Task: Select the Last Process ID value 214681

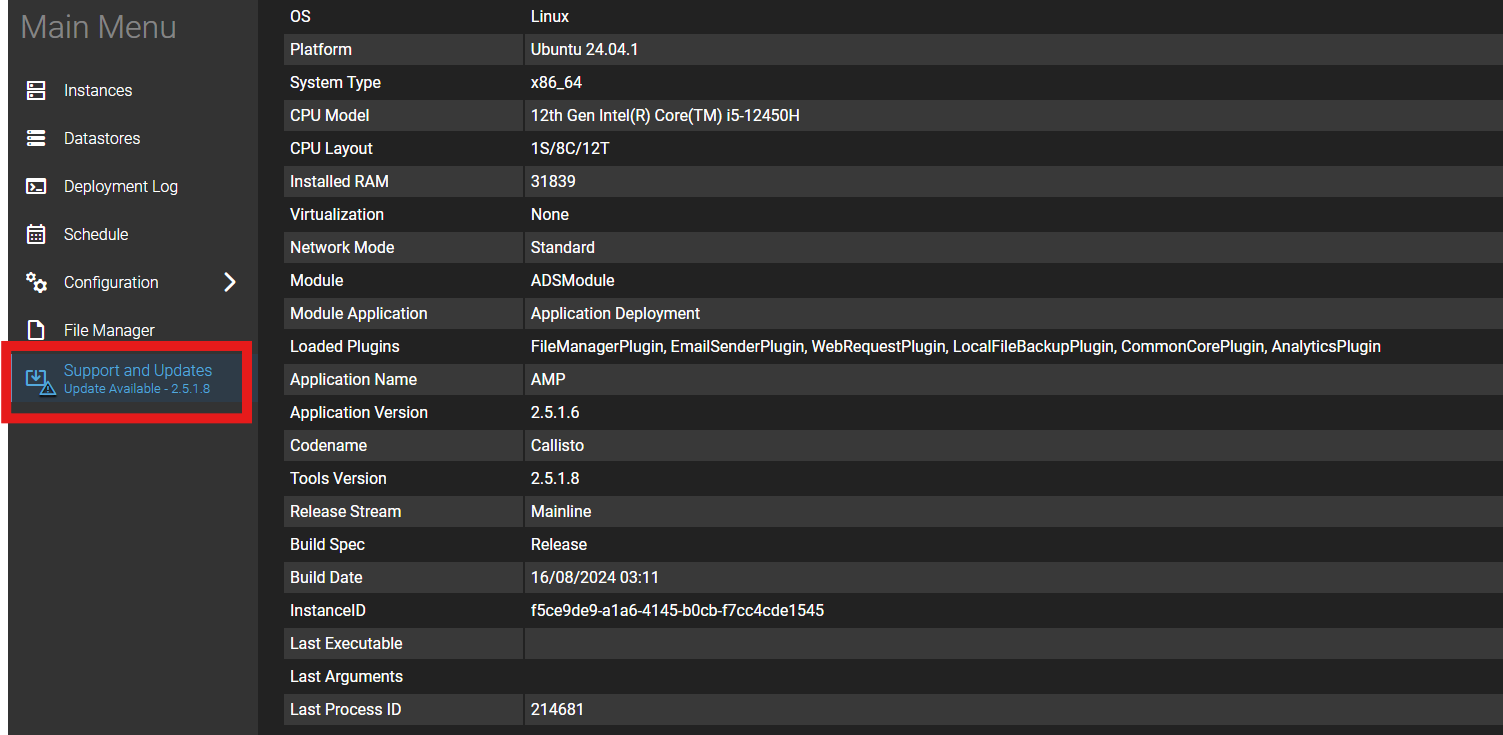Action: 557,710
